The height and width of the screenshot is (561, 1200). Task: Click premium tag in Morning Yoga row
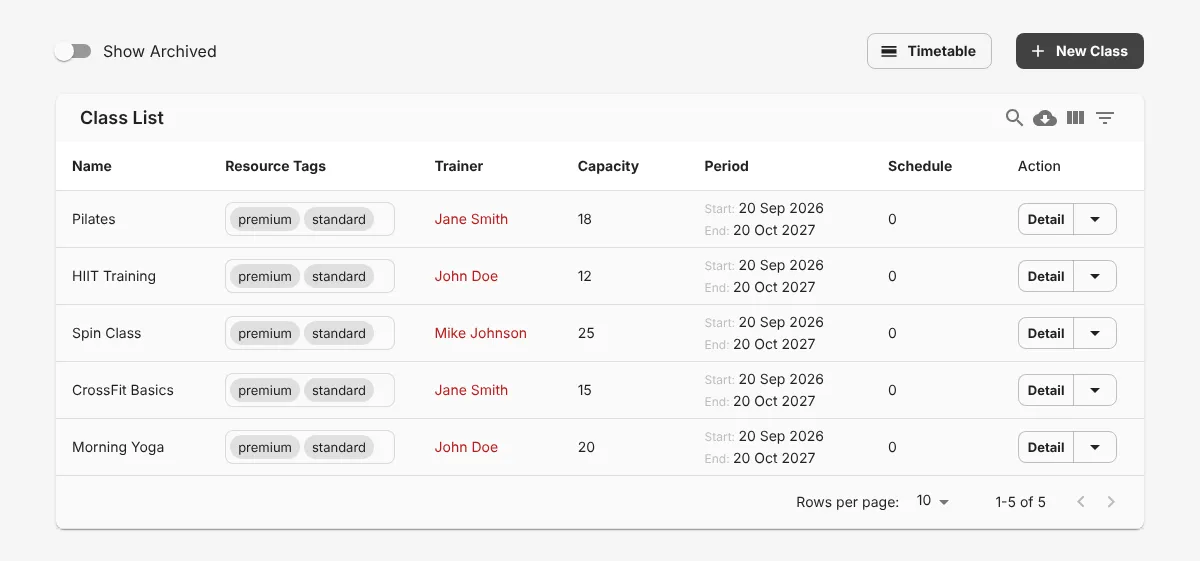pyautogui.click(x=265, y=447)
